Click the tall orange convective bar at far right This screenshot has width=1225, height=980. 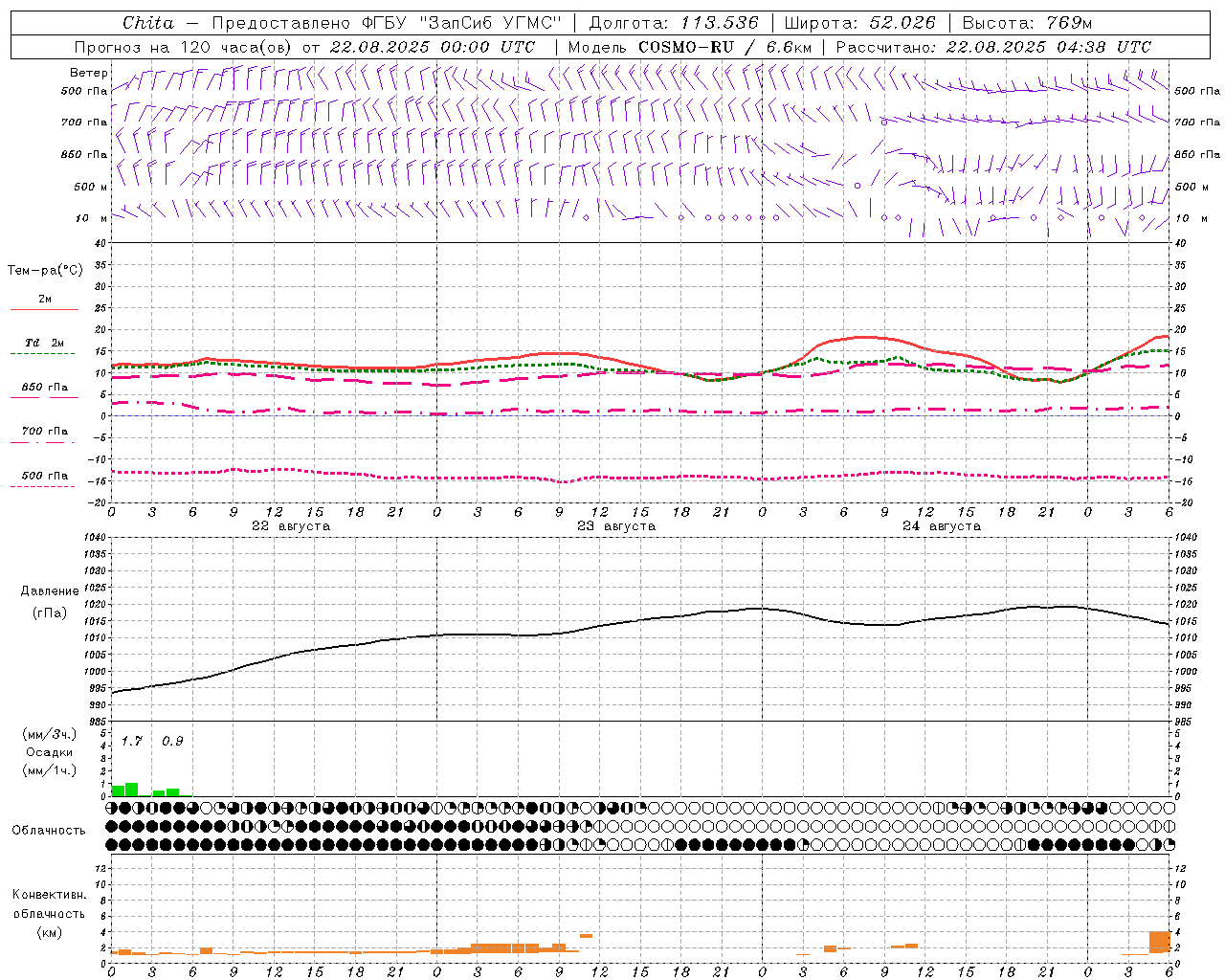(x=1160, y=943)
